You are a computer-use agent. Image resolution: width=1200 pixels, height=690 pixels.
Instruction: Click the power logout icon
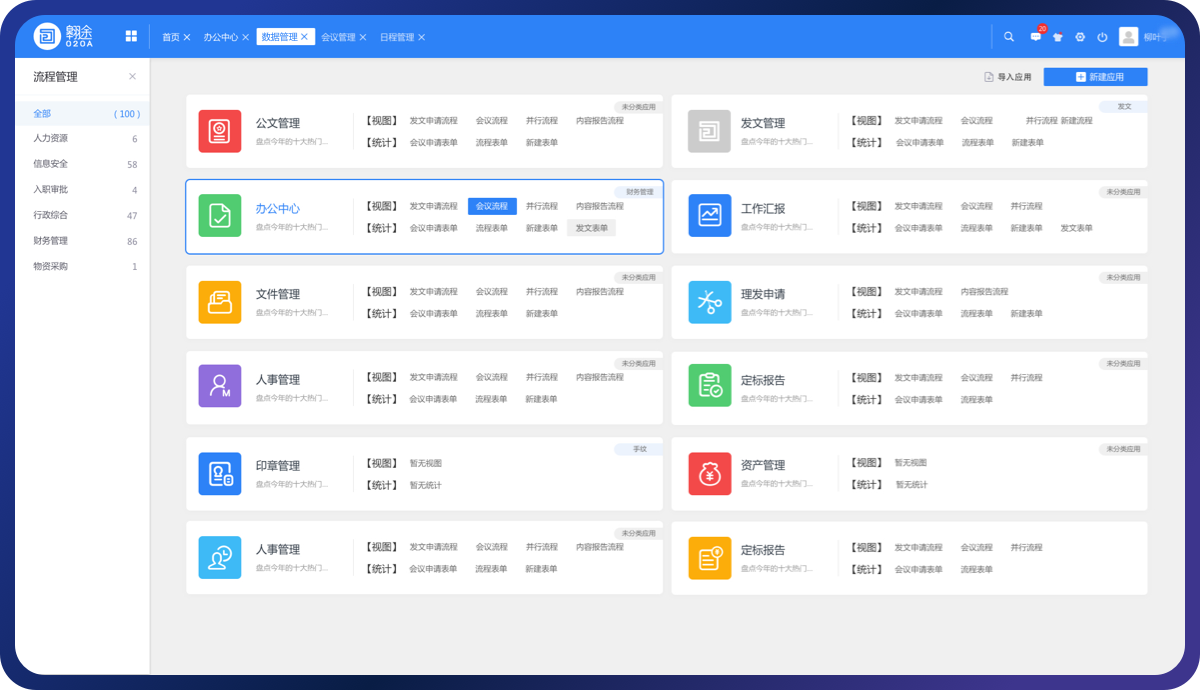(x=1102, y=37)
